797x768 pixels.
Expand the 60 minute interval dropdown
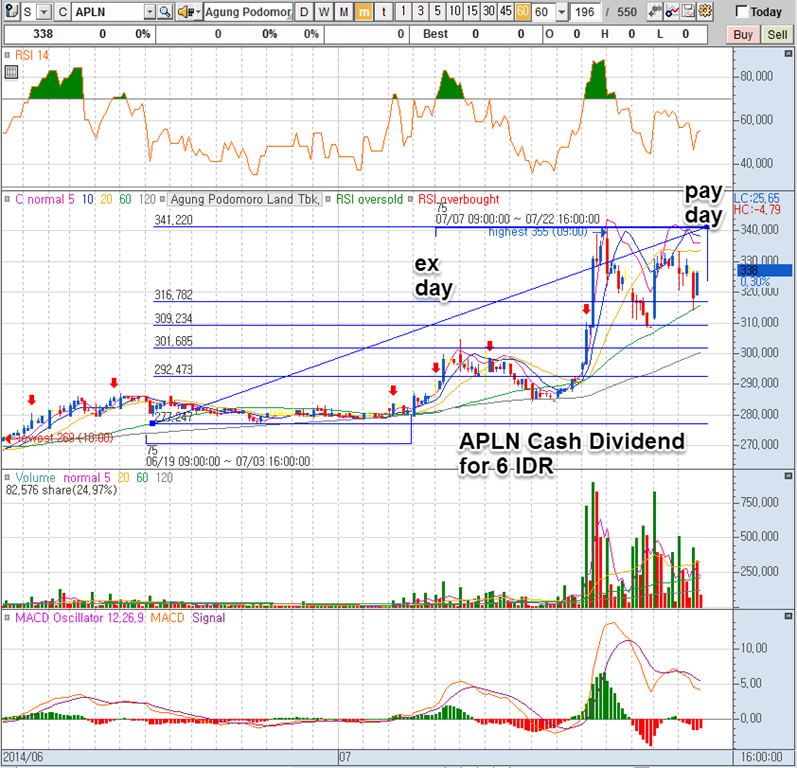[561, 12]
